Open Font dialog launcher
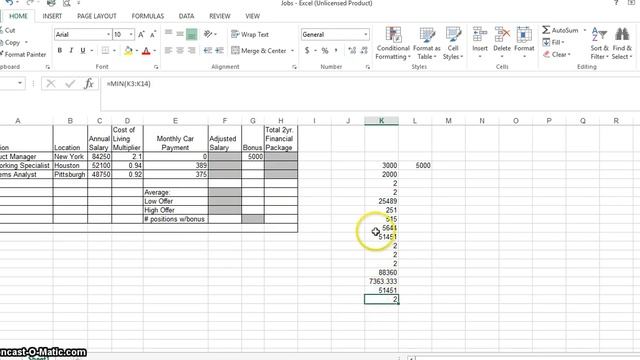Screen dimensions: 640x360 (156, 67)
